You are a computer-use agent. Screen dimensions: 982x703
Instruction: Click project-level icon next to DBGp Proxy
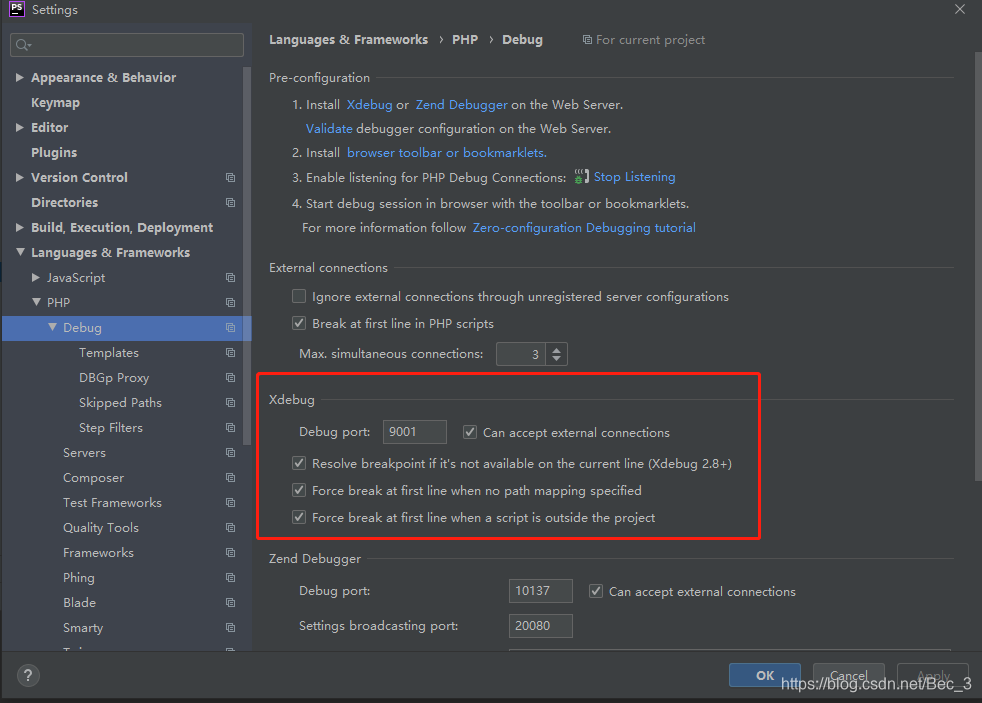pyautogui.click(x=230, y=378)
